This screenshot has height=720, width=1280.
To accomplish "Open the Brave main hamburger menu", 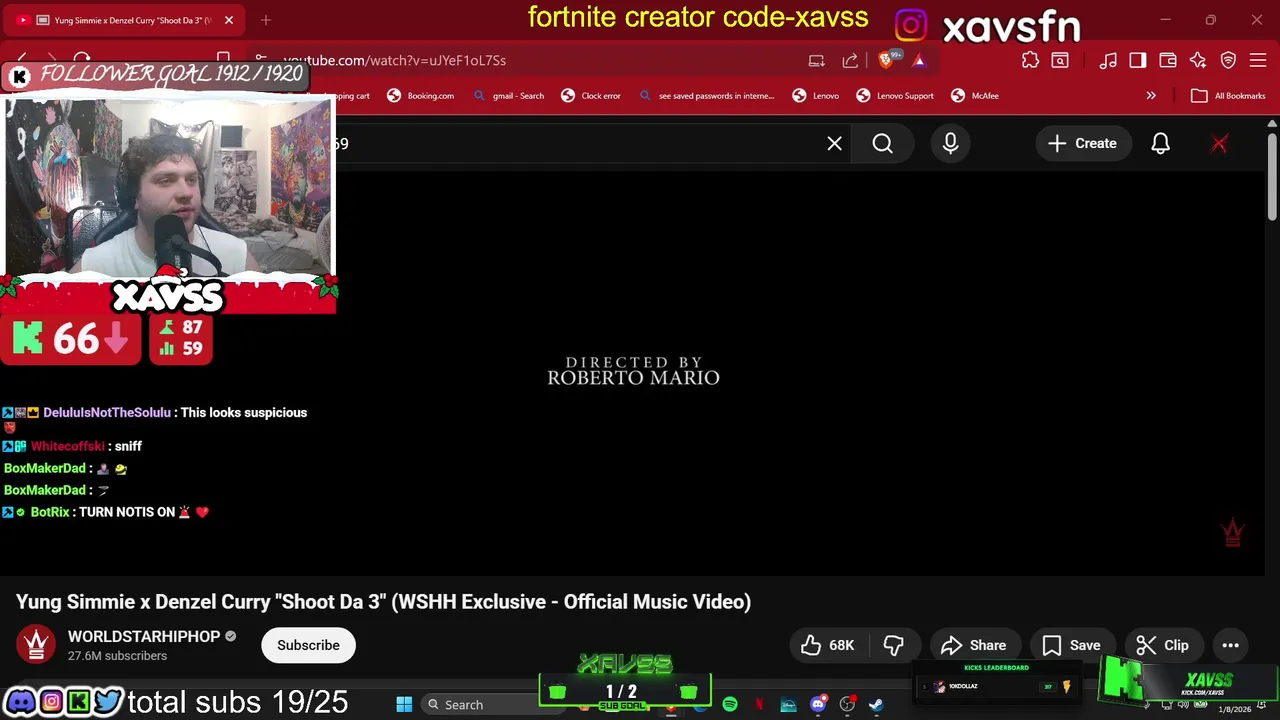I will [1259, 60].
